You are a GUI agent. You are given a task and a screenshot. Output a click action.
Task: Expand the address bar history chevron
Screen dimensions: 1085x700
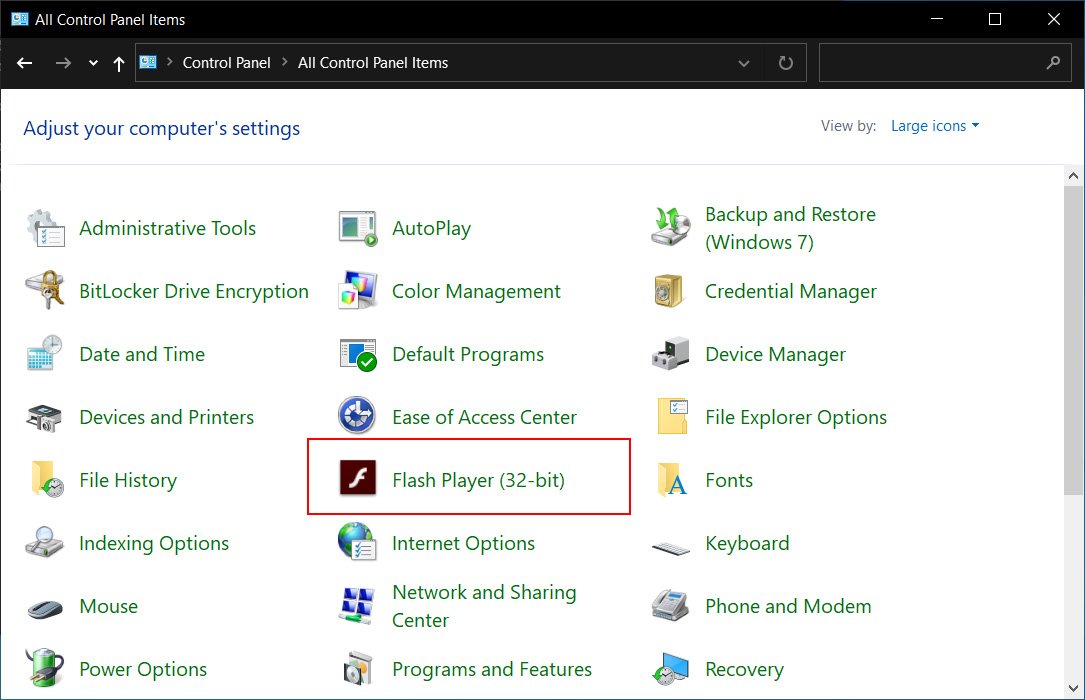coord(744,62)
